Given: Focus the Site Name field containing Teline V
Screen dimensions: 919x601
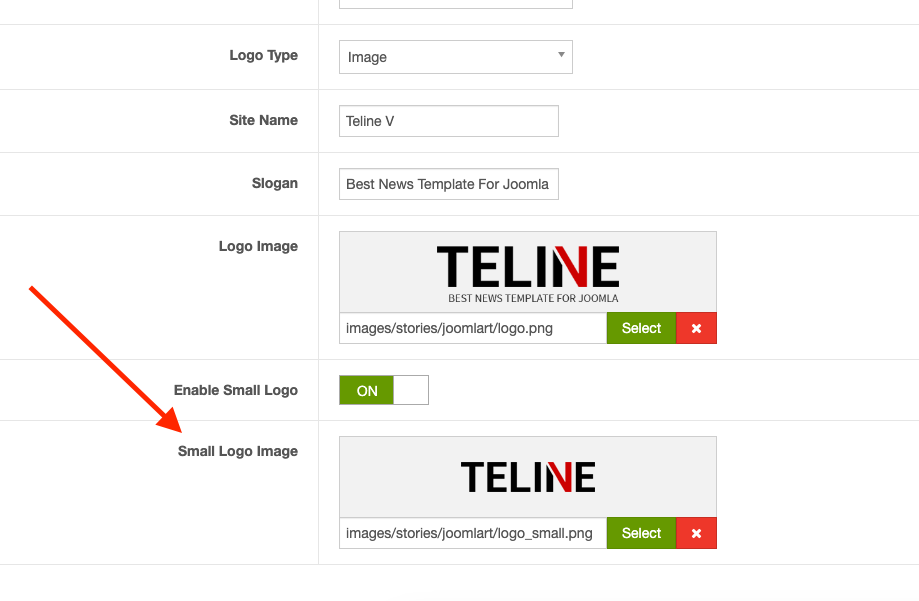Looking at the screenshot, I should tap(448, 121).
